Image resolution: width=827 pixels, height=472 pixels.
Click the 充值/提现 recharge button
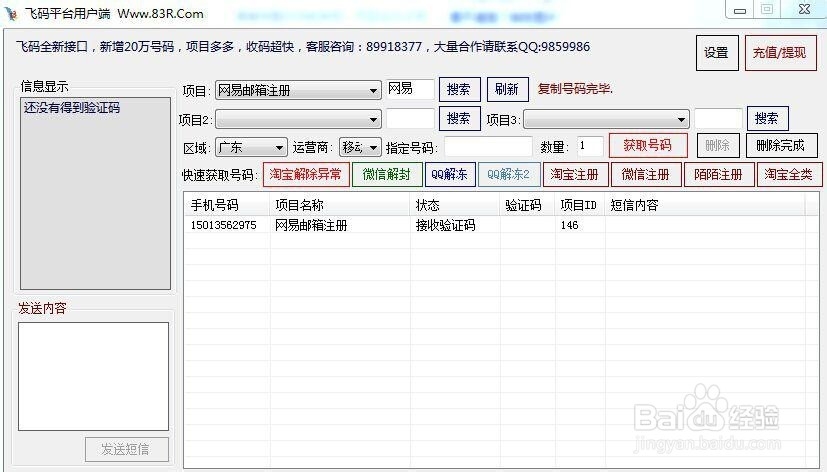779,53
